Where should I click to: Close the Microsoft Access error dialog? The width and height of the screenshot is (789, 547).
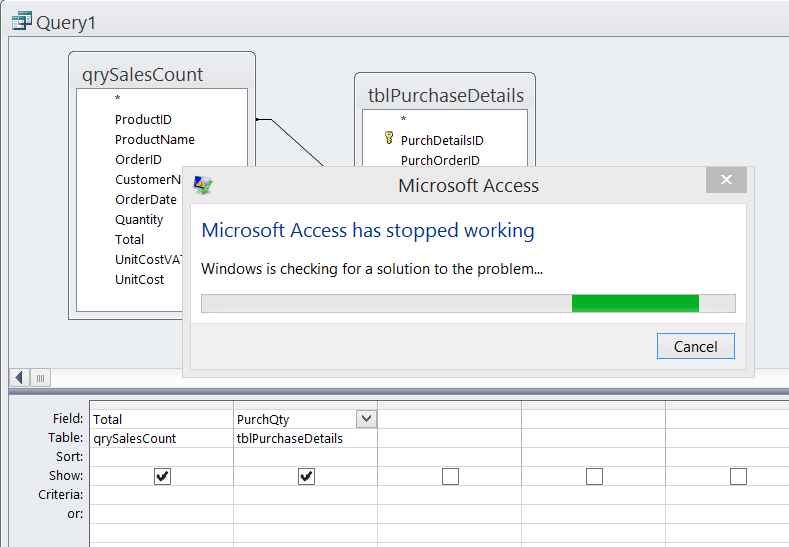(x=726, y=180)
